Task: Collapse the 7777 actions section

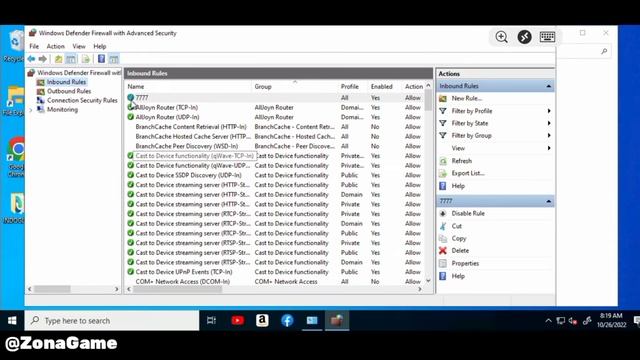Action: click(549, 201)
